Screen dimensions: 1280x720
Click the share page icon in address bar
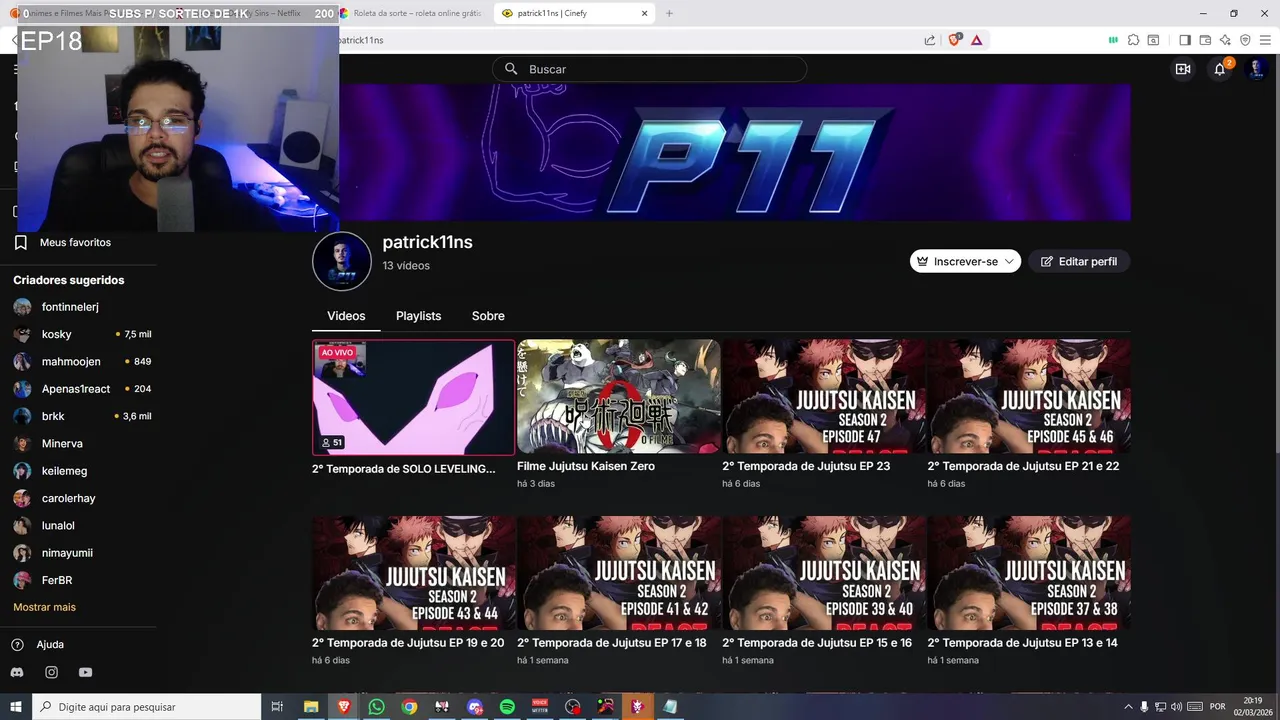tap(930, 40)
